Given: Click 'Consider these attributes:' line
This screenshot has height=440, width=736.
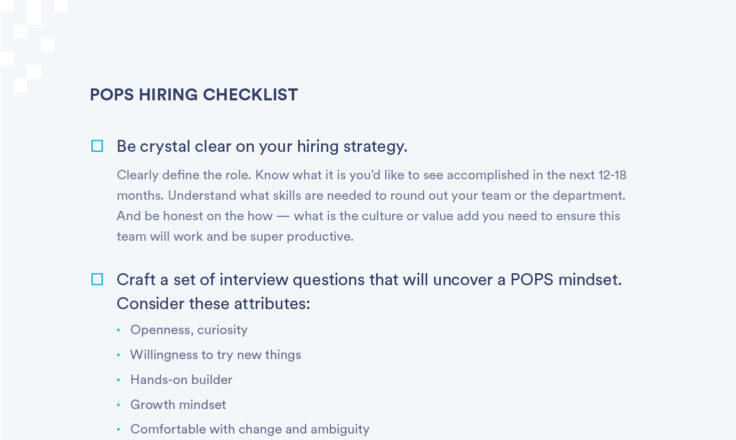Looking at the screenshot, I should click(x=213, y=304).
